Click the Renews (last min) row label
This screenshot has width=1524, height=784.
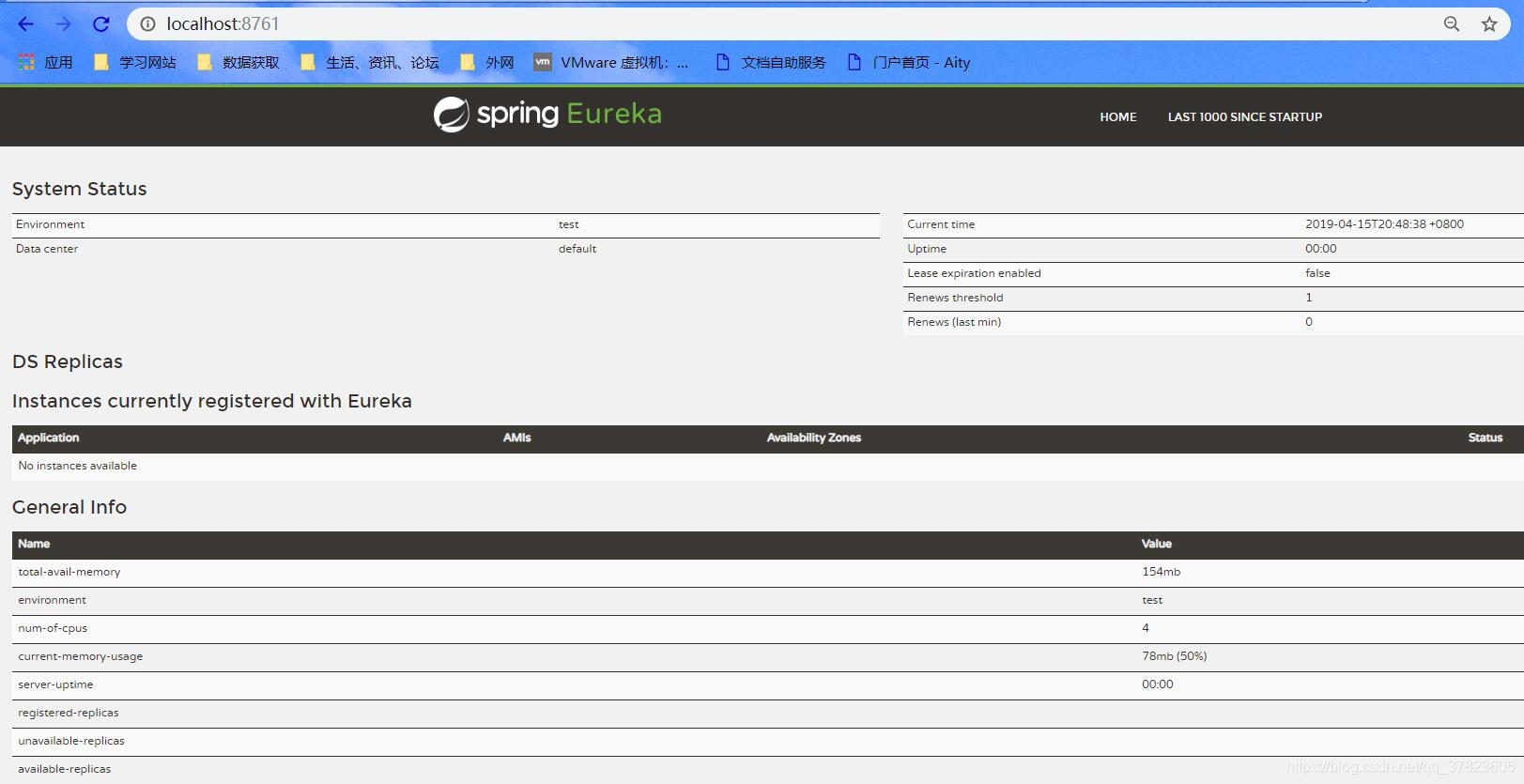[954, 322]
